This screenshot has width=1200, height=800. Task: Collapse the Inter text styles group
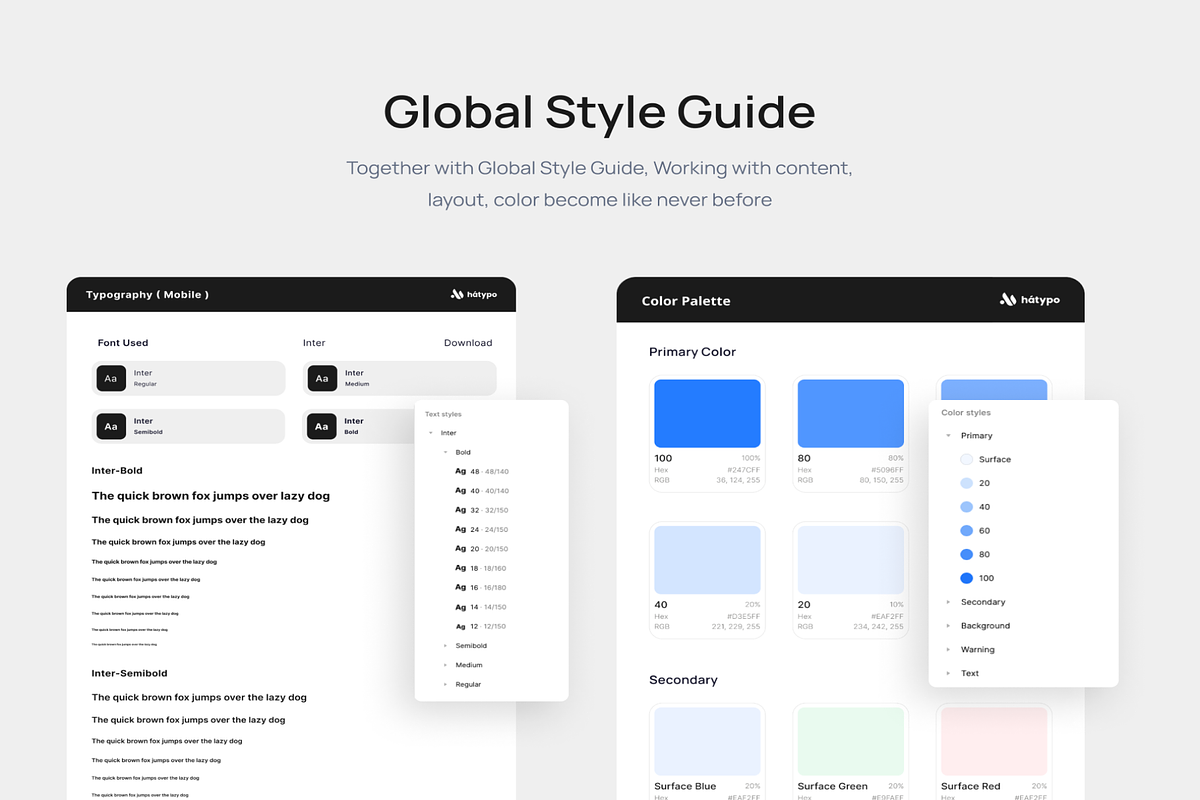[431, 433]
